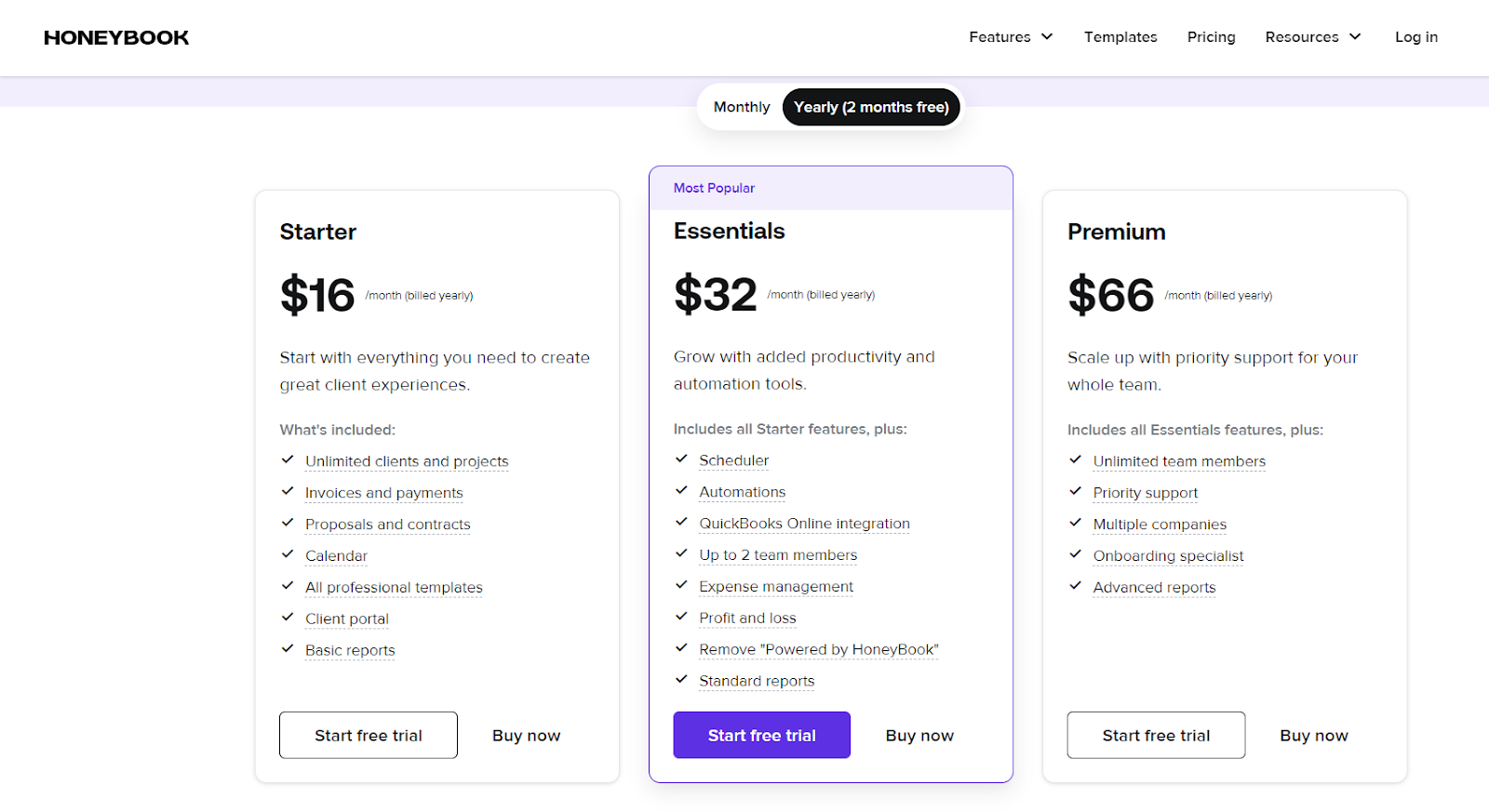Click Buy now under the Premium plan

[1313, 735]
